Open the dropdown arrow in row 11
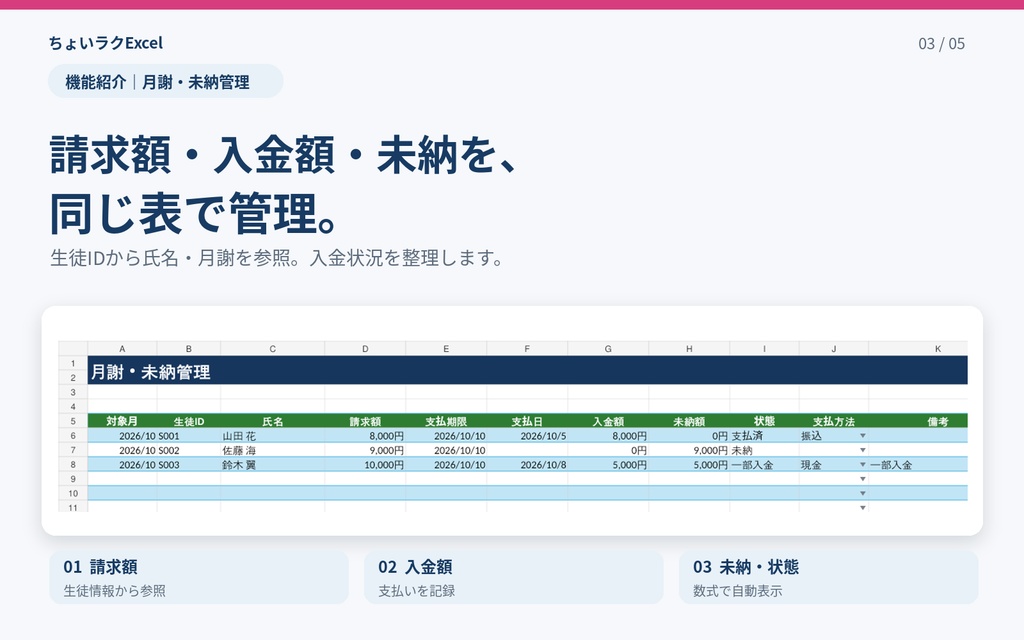The height and width of the screenshot is (640, 1024). coord(863,507)
